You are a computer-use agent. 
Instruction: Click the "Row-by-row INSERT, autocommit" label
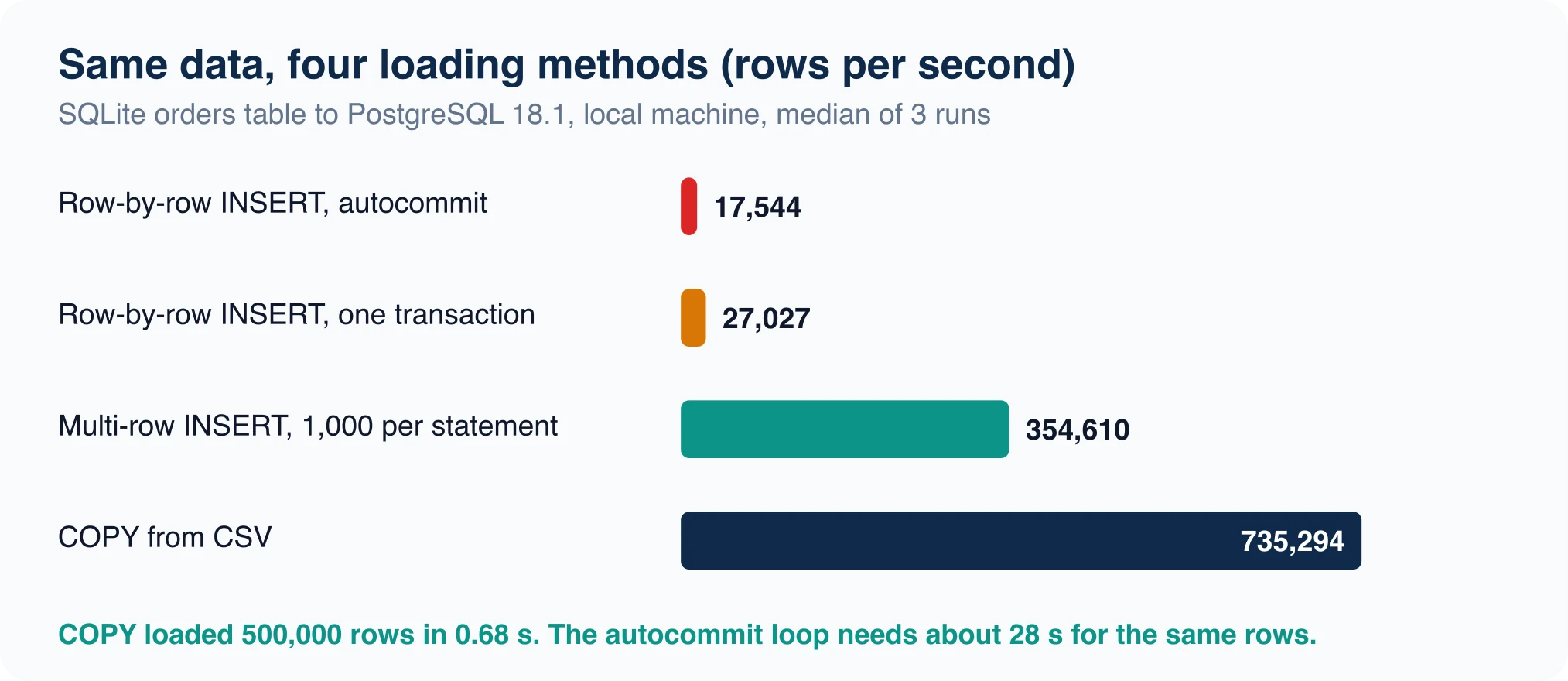coord(272,204)
